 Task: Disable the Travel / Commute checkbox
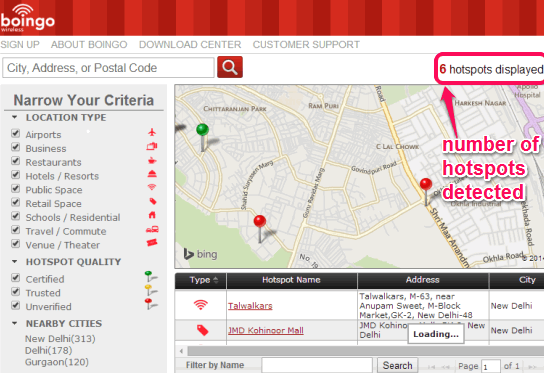(15, 230)
